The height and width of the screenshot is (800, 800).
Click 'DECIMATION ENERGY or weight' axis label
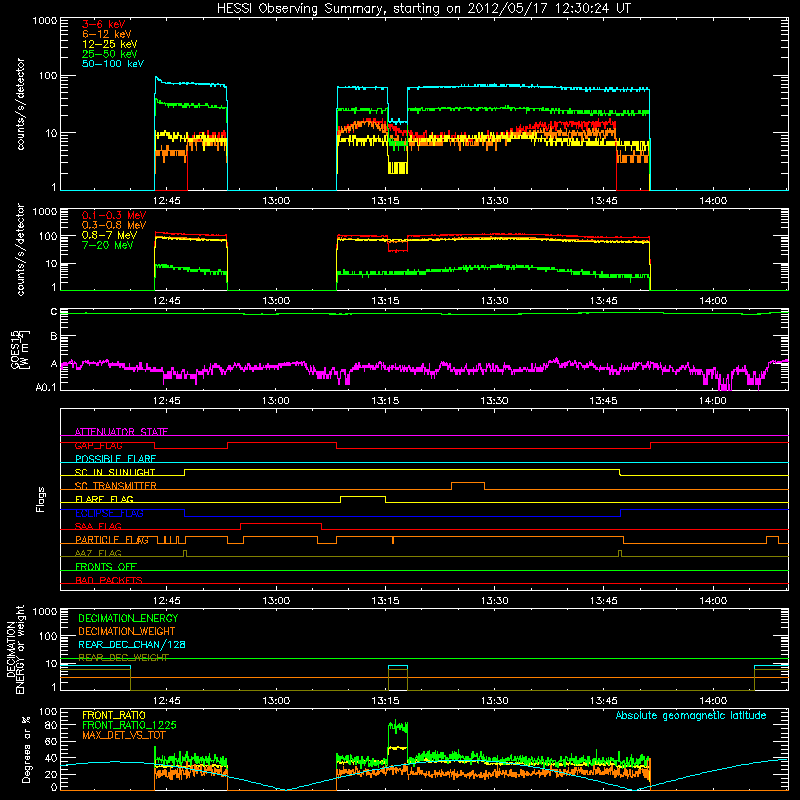pos(15,649)
